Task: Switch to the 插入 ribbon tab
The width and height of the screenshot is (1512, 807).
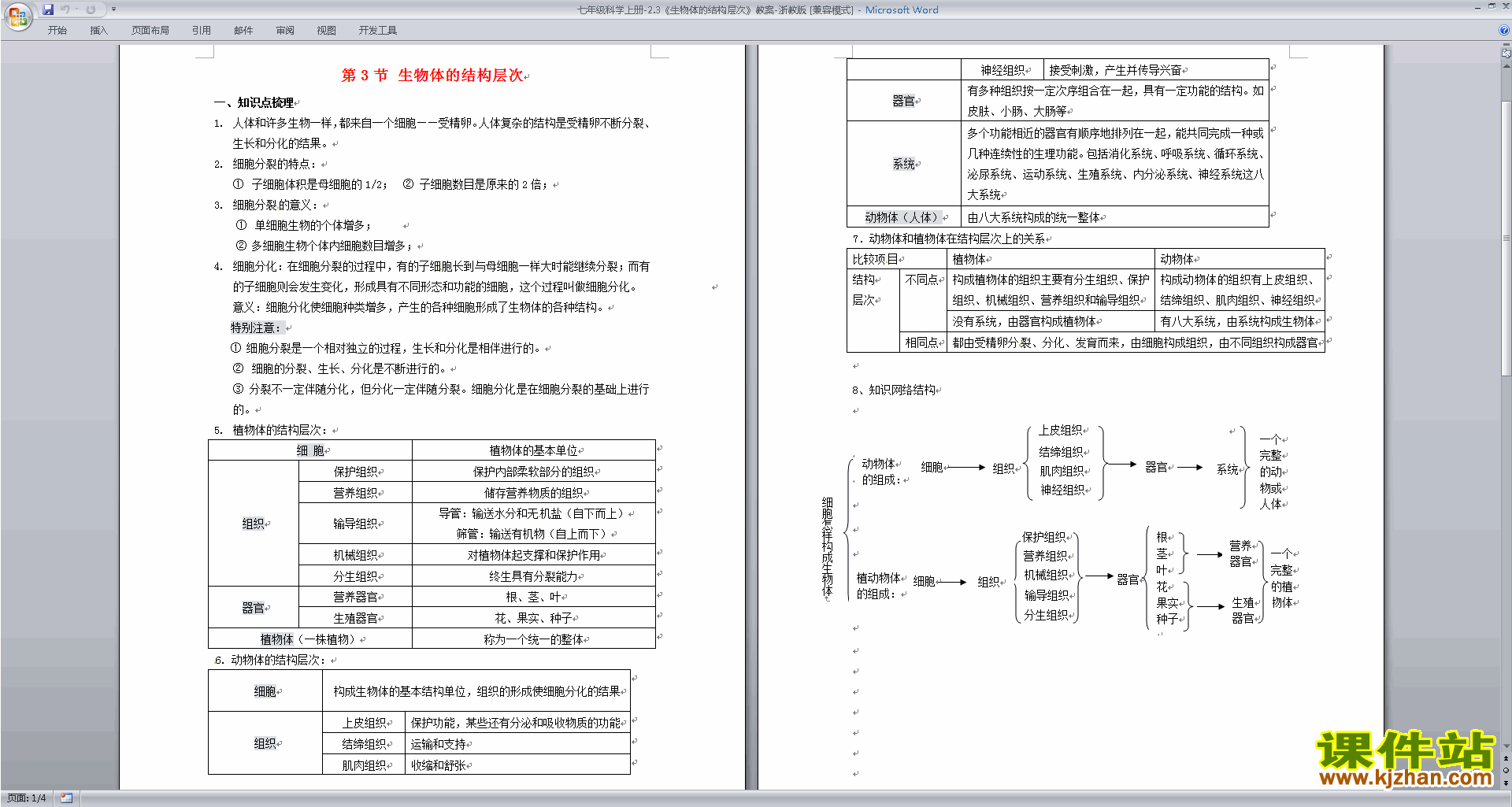Action: (98, 31)
